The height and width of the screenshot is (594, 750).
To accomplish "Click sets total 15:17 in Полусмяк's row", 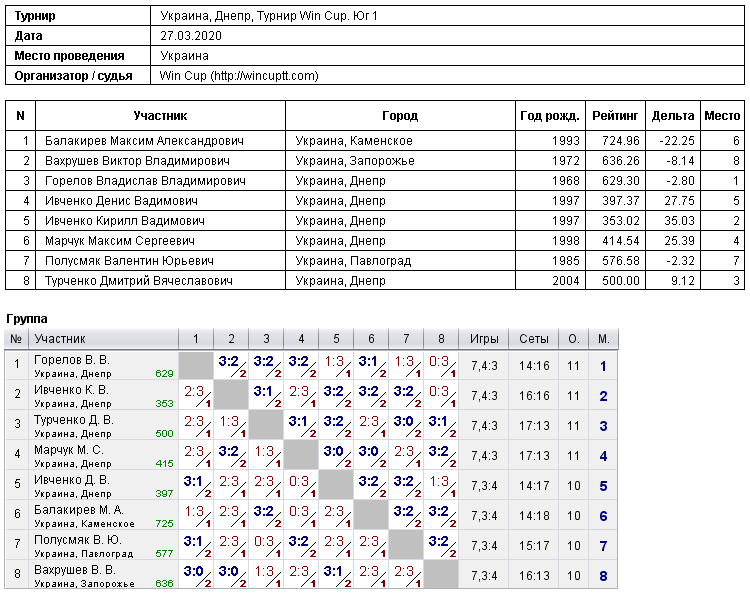I will click(x=534, y=546).
